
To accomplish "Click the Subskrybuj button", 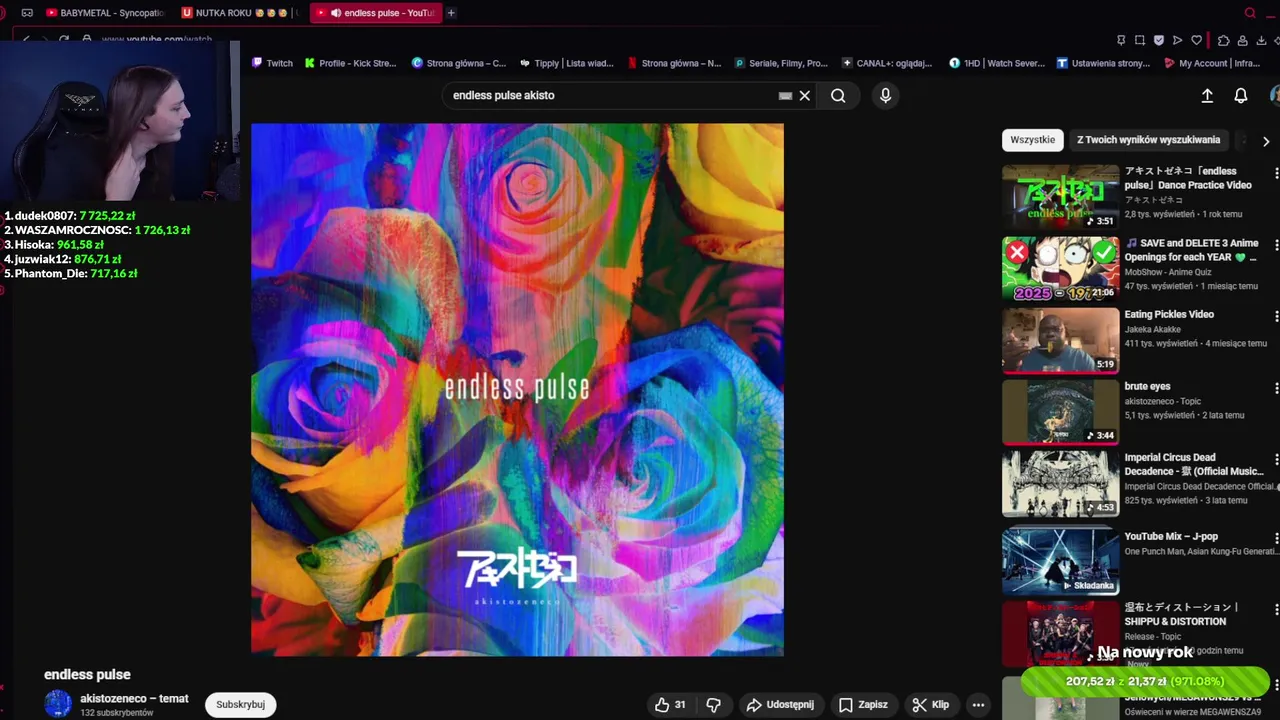I will pyautogui.click(x=240, y=704).
